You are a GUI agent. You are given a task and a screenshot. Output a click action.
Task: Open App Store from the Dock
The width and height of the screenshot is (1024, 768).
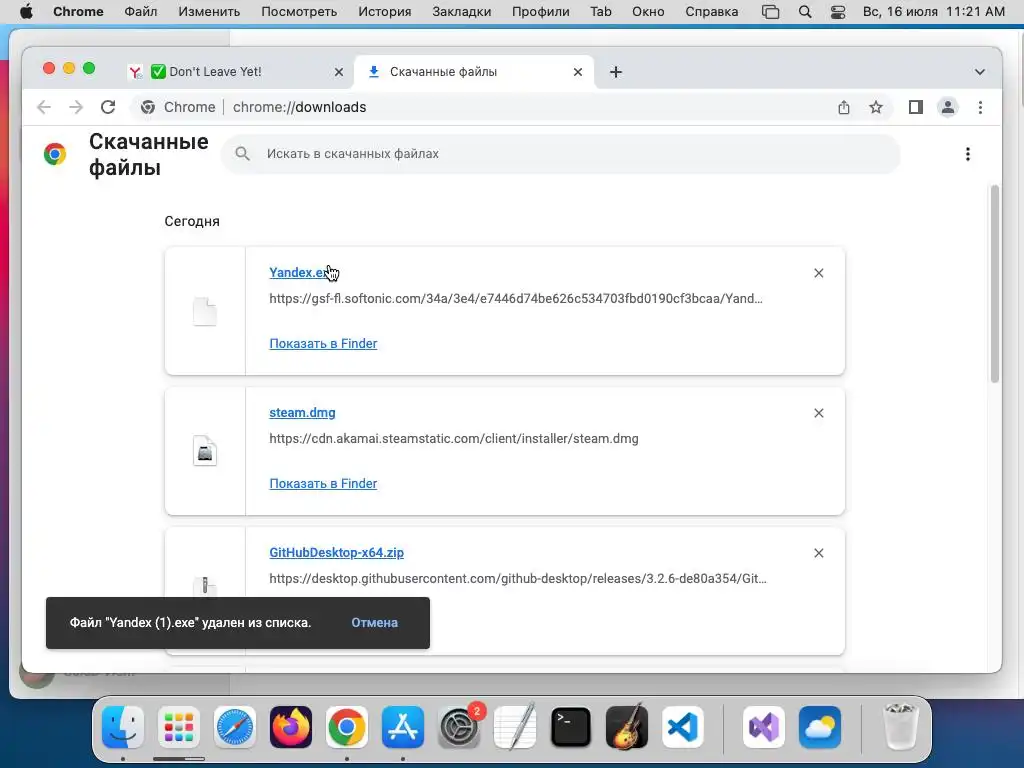(x=403, y=727)
